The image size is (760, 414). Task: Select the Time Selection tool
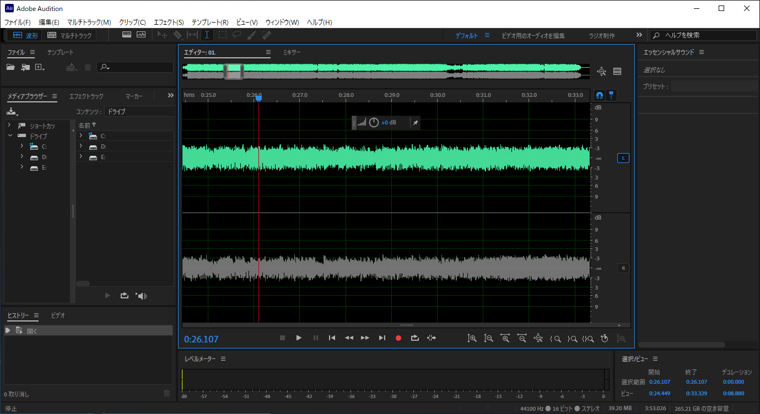(x=206, y=35)
